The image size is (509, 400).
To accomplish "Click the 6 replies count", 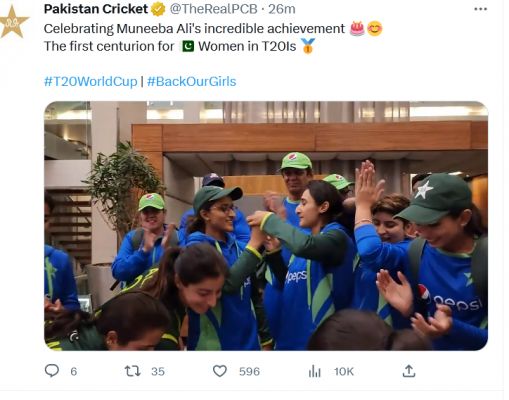I will tap(74, 371).
